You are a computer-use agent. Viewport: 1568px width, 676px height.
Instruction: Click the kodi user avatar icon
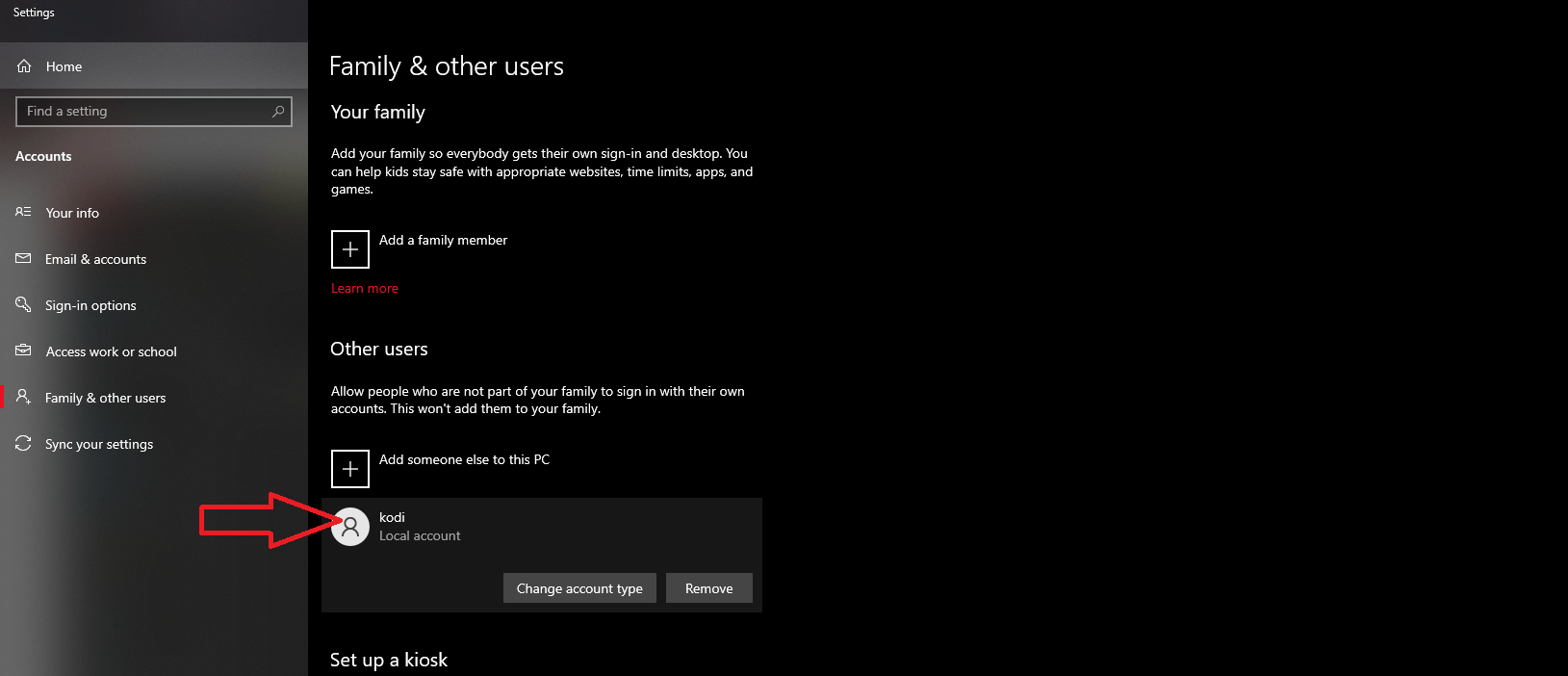pos(350,527)
